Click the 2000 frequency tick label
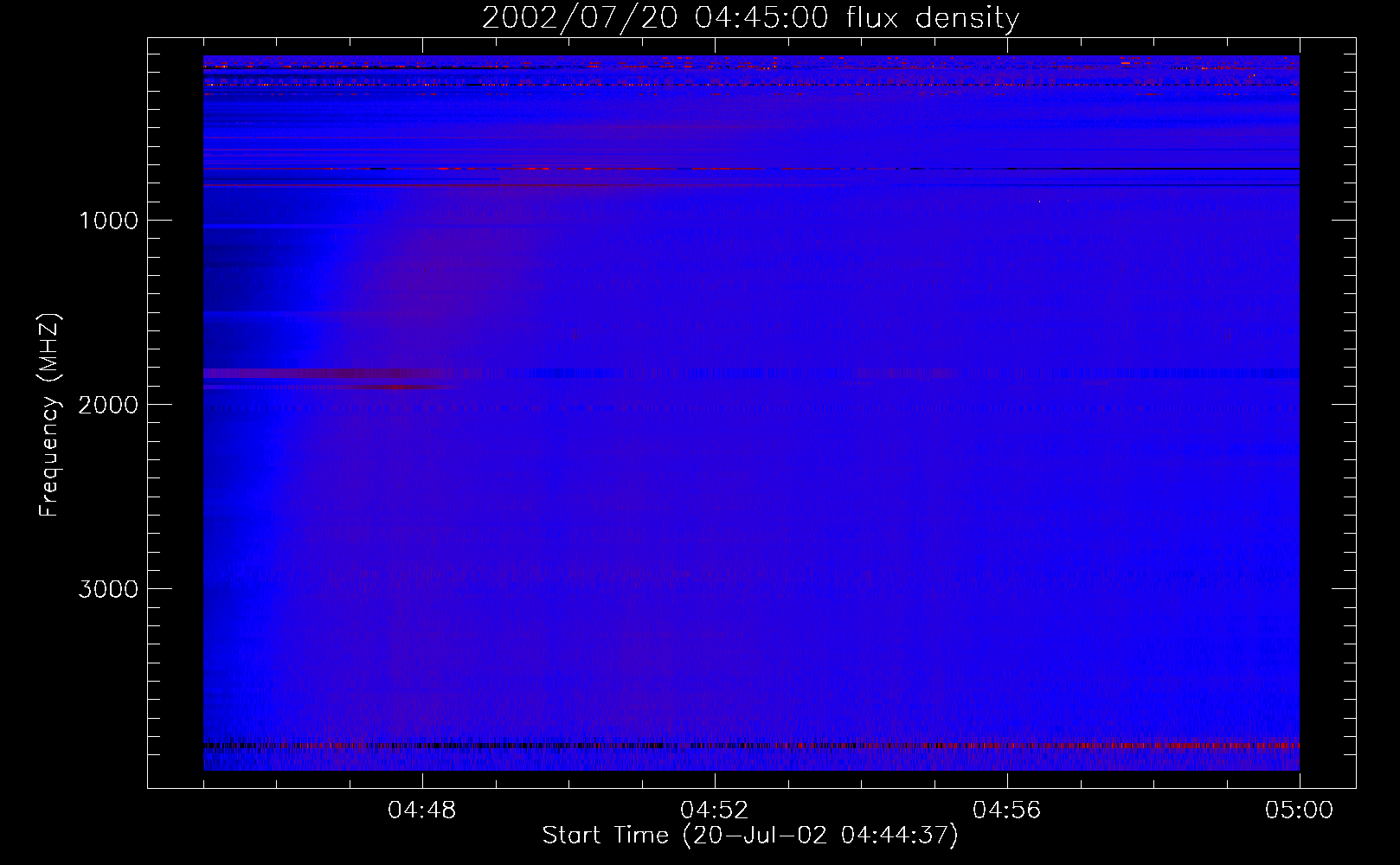Screen dimensions: 1400x865 pos(108,405)
